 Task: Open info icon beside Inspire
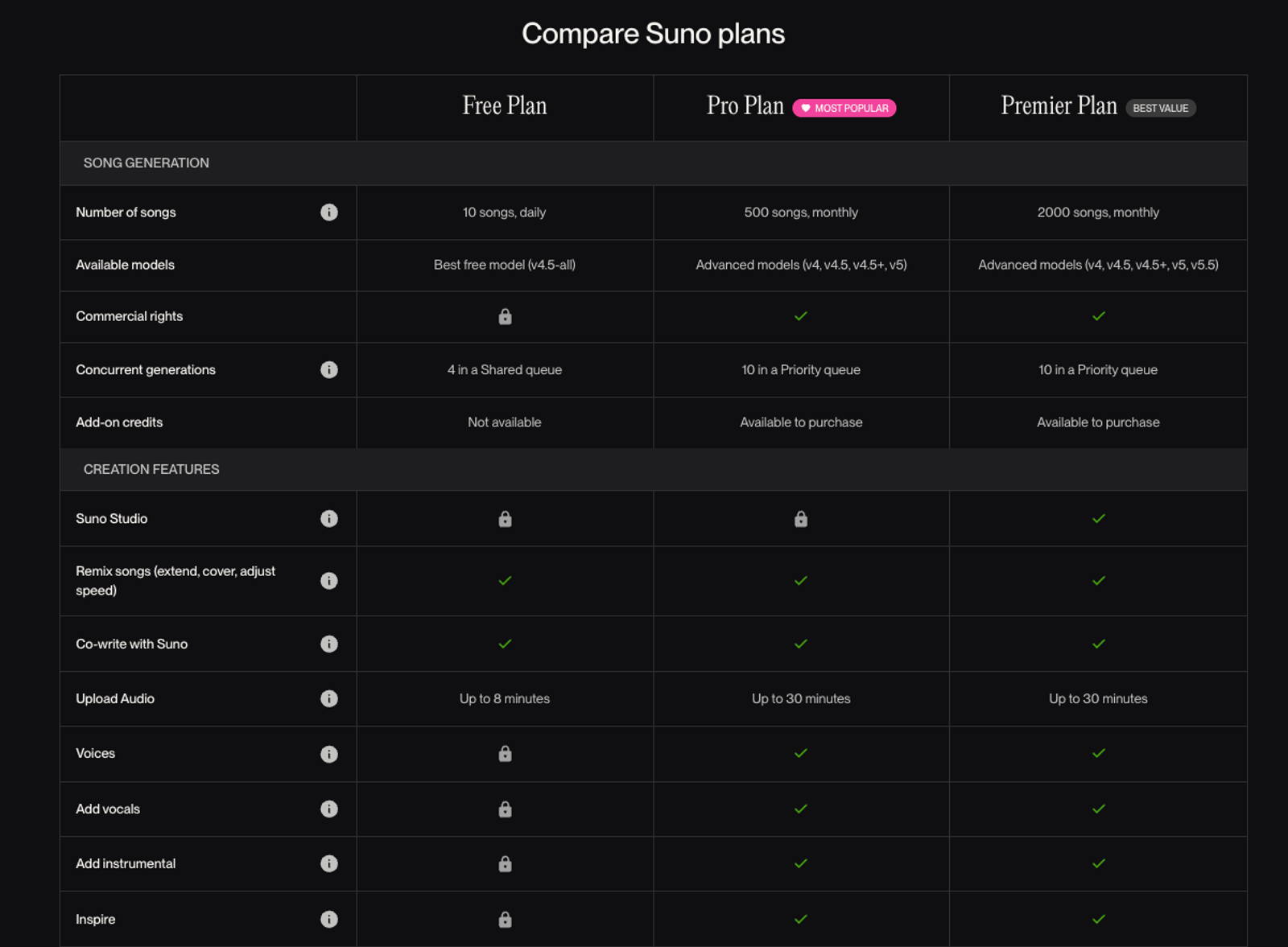pos(329,919)
